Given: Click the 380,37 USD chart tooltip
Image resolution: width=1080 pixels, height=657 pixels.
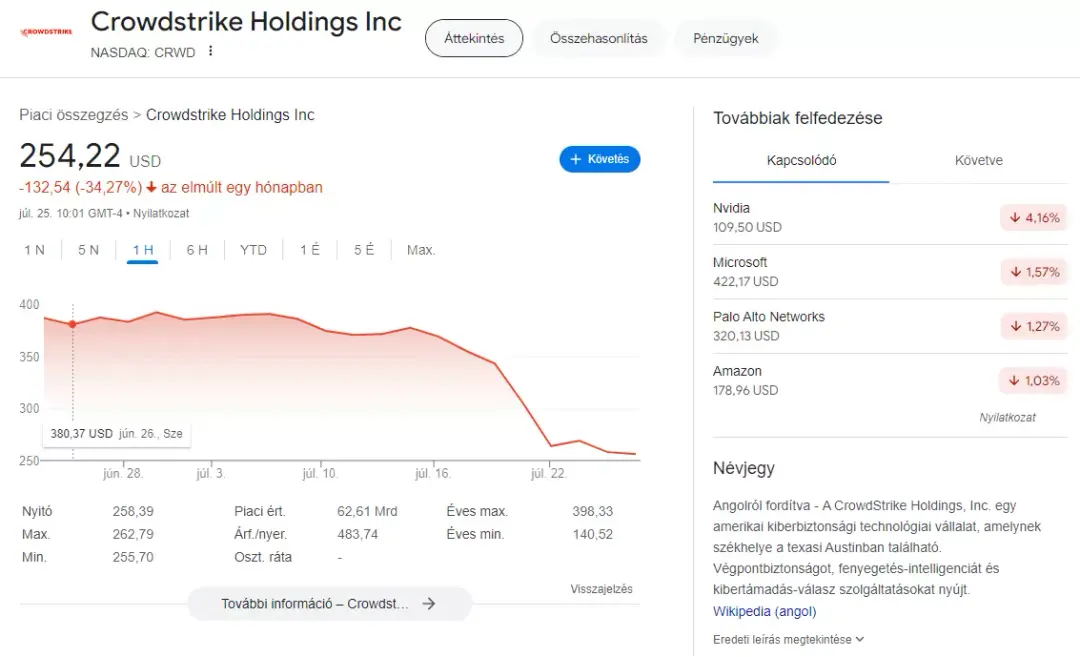Looking at the screenshot, I should click(116, 434).
